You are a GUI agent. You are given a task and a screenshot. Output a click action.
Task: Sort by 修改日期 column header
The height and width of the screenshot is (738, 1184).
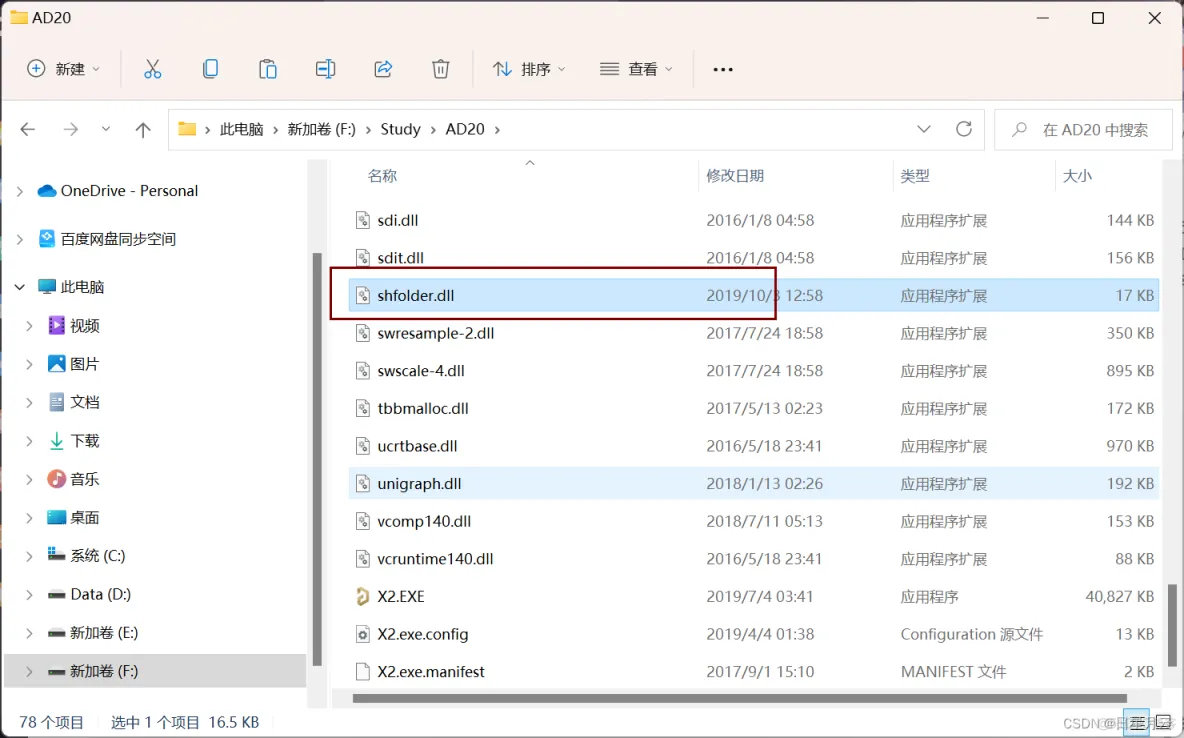735,176
